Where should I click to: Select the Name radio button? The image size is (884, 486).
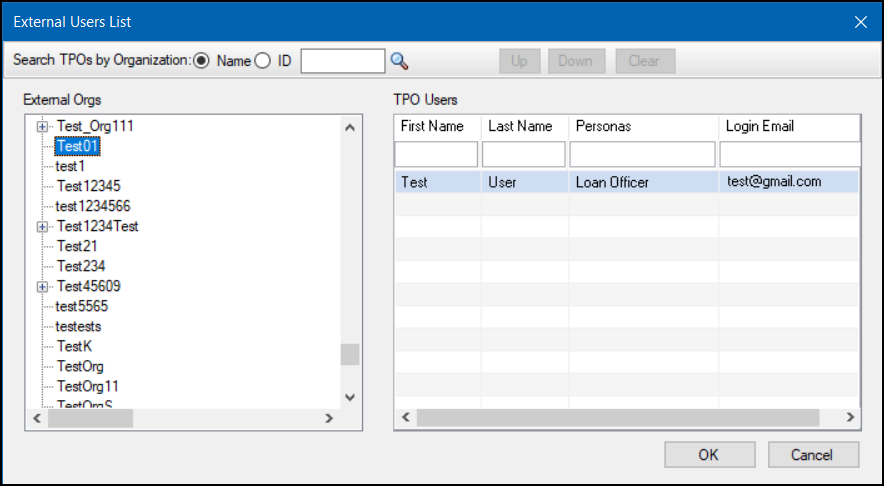click(201, 61)
